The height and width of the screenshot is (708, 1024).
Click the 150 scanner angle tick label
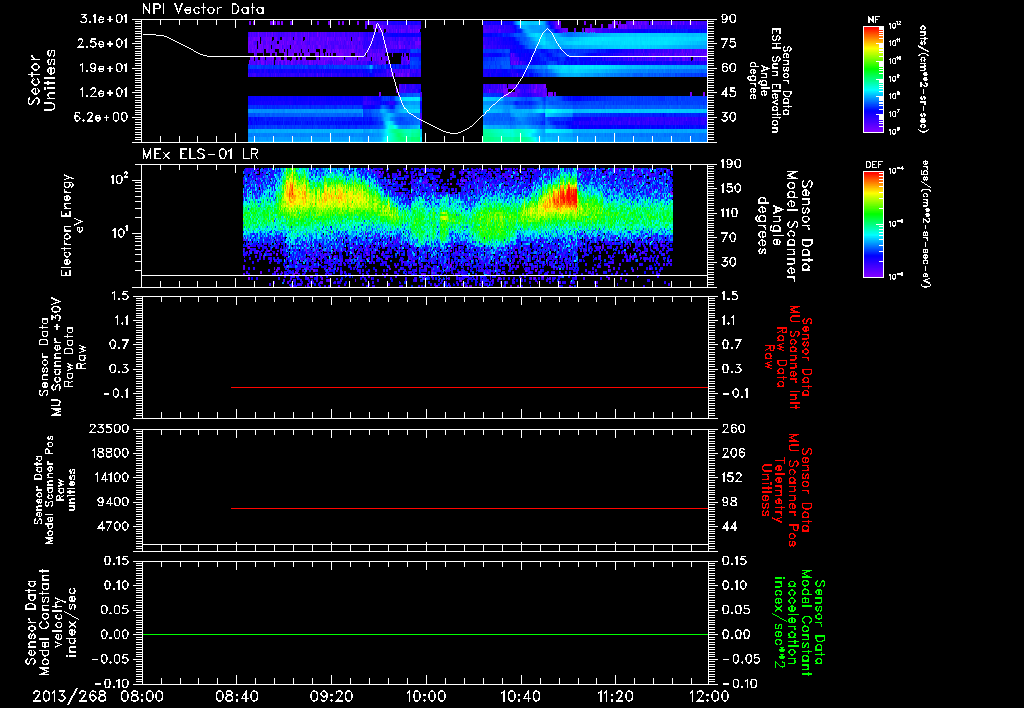pos(732,188)
